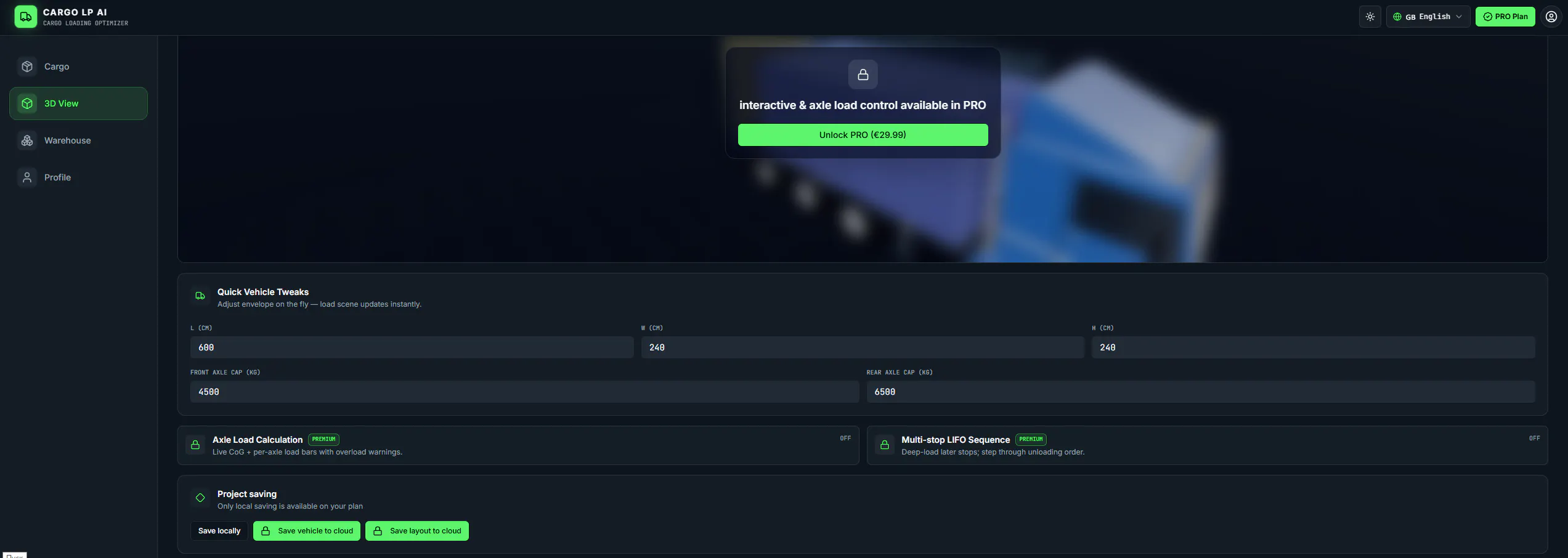Screen dimensions: 1568x558
Task: Click the Quick Vehicle Tweaks heading
Action: tap(263, 292)
